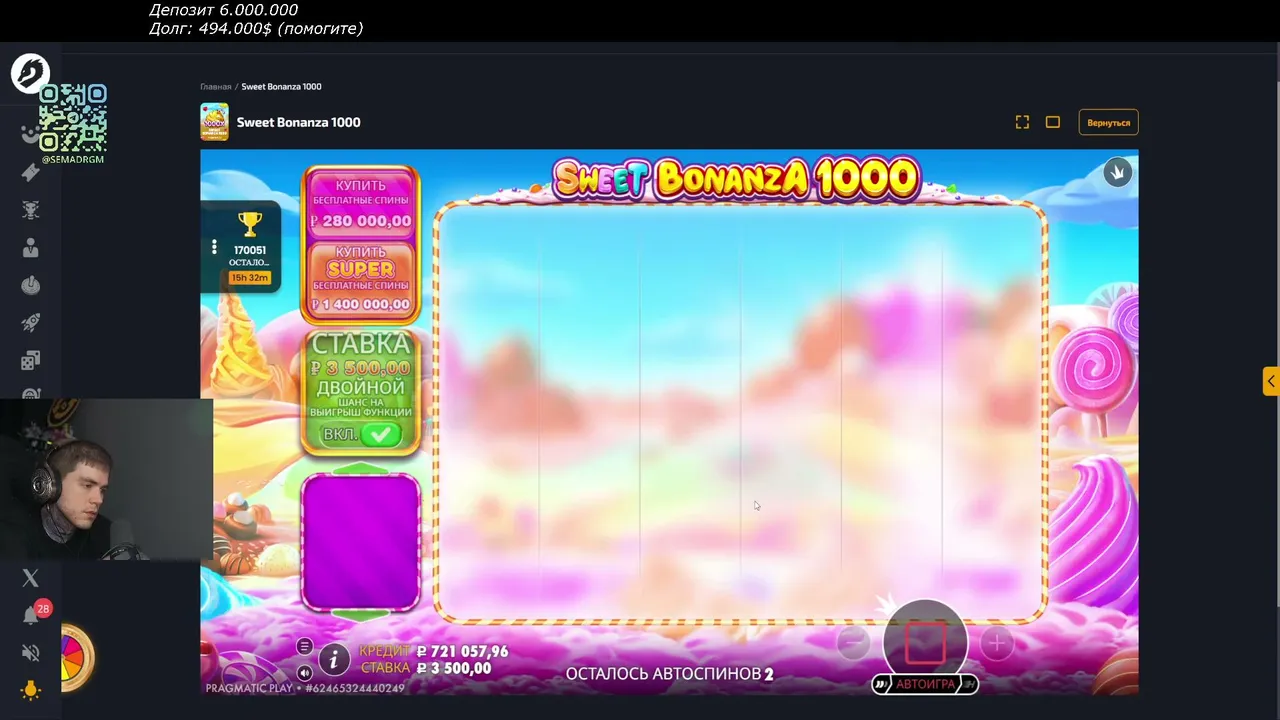Decrease bet with minus button

pos(853,643)
